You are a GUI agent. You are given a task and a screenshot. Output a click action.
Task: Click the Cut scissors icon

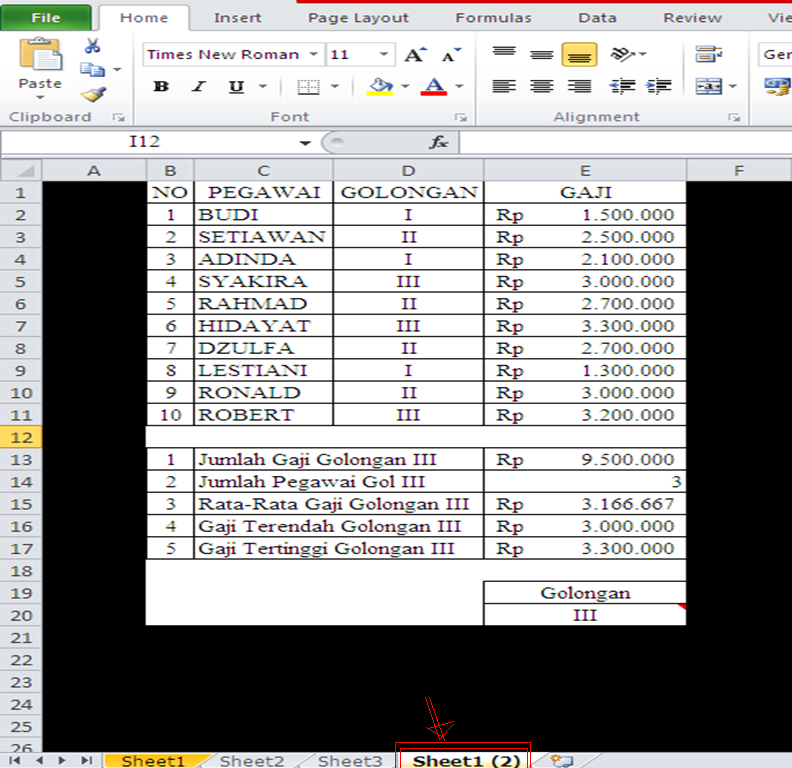pyautogui.click(x=92, y=46)
